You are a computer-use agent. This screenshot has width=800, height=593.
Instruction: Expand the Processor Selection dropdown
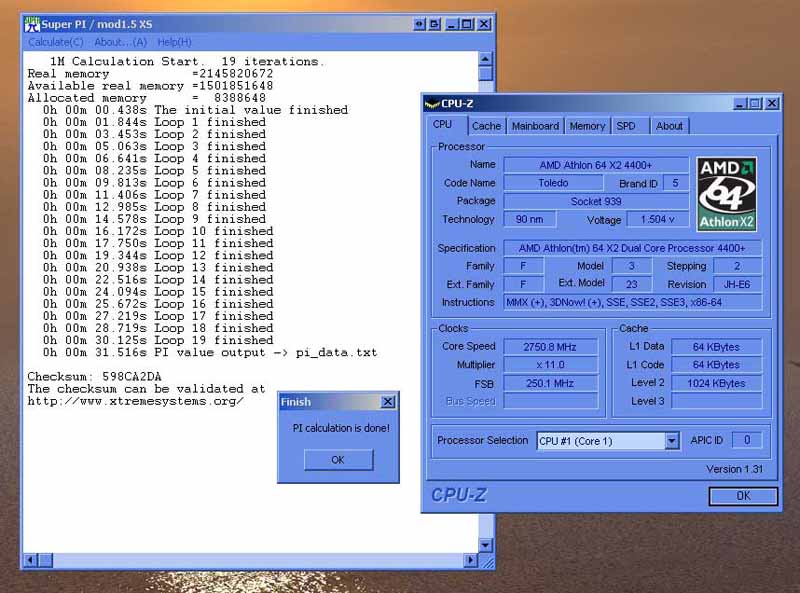click(672, 441)
